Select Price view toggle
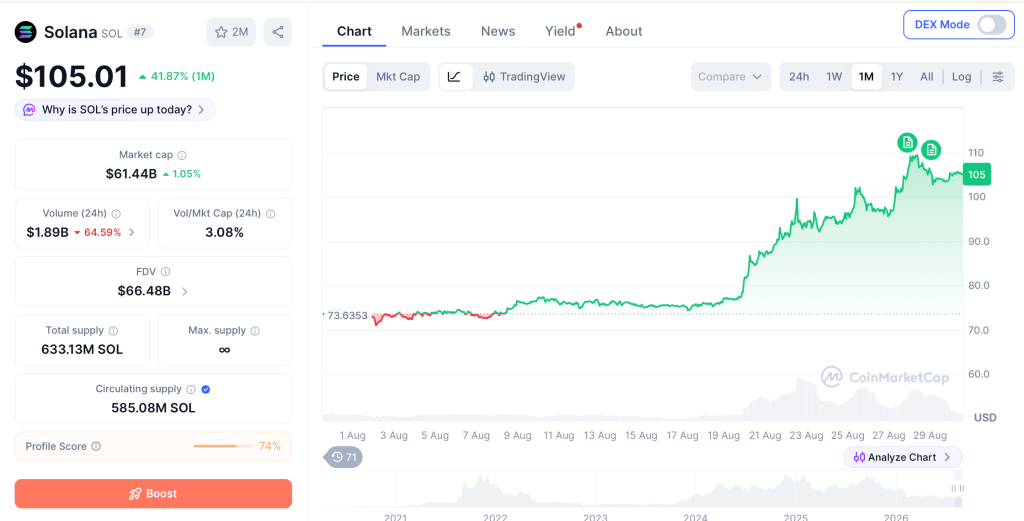Image resolution: width=1024 pixels, height=521 pixels. click(345, 76)
